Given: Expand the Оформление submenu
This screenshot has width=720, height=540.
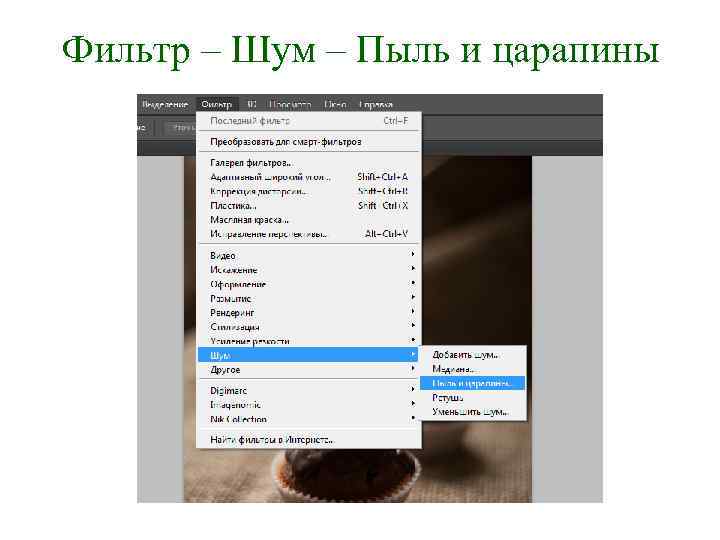Looking at the screenshot, I should 309,284.
